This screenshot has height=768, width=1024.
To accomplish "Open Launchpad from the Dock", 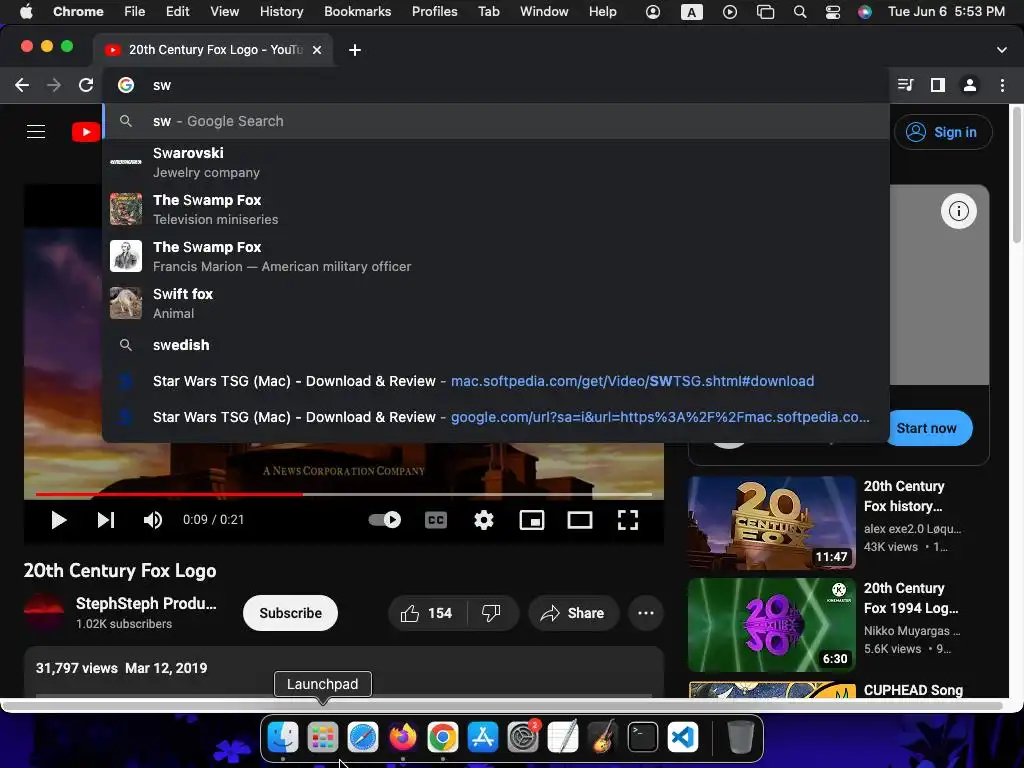I will click(x=323, y=737).
